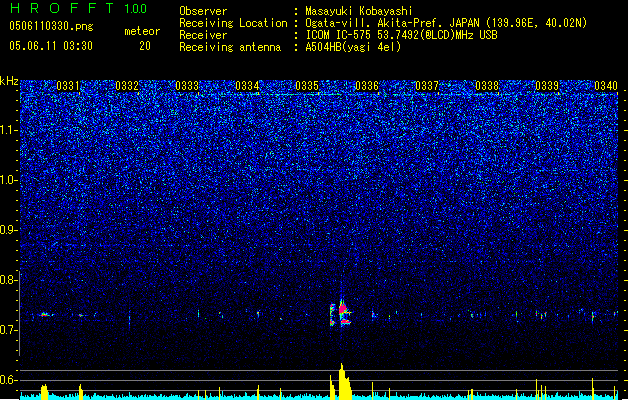The width and height of the screenshot is (629, 400).
Task: Click the 0333 time marker
Action: click(x=187, y=86)
